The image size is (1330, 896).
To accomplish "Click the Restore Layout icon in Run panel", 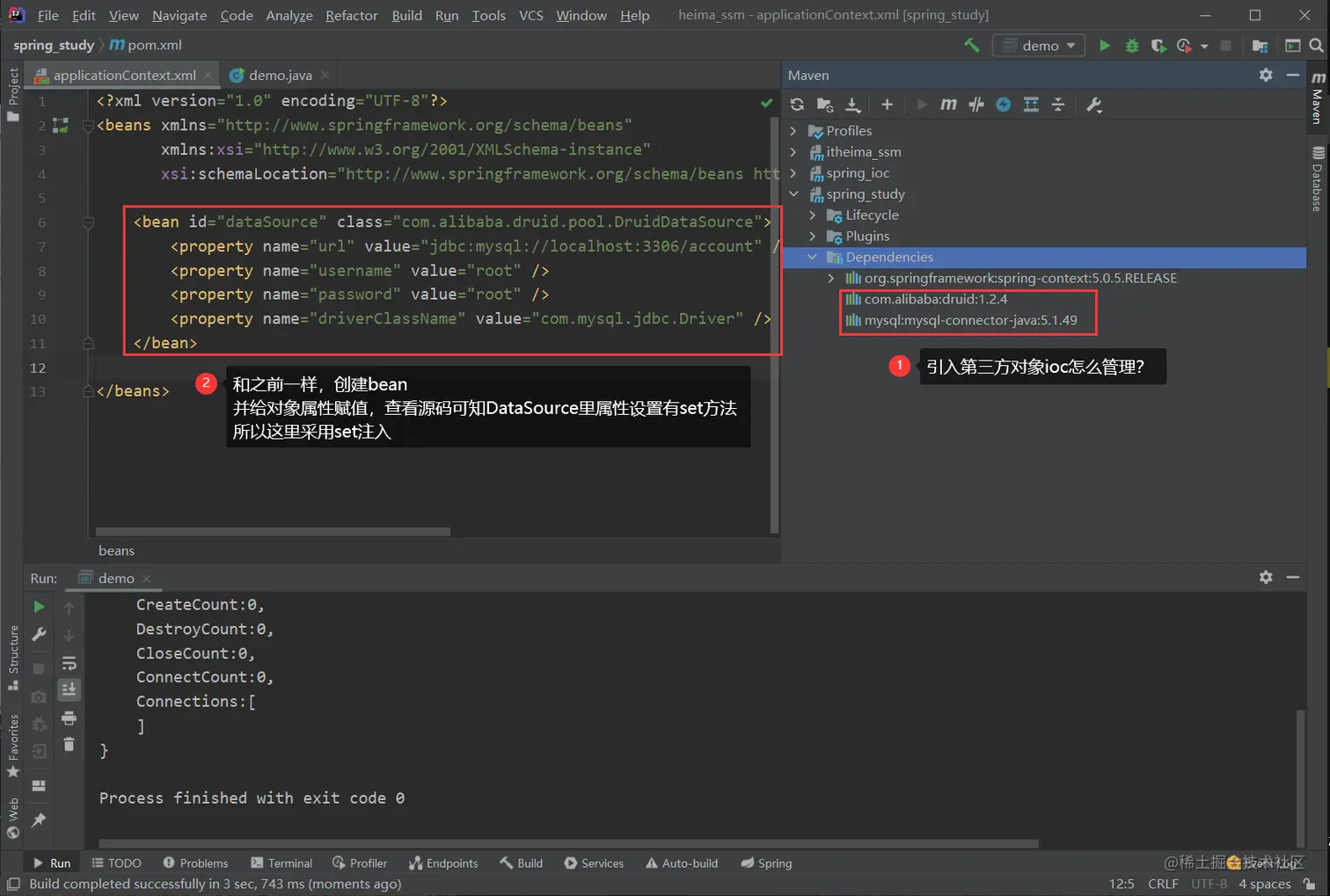I will coord(39,785).
